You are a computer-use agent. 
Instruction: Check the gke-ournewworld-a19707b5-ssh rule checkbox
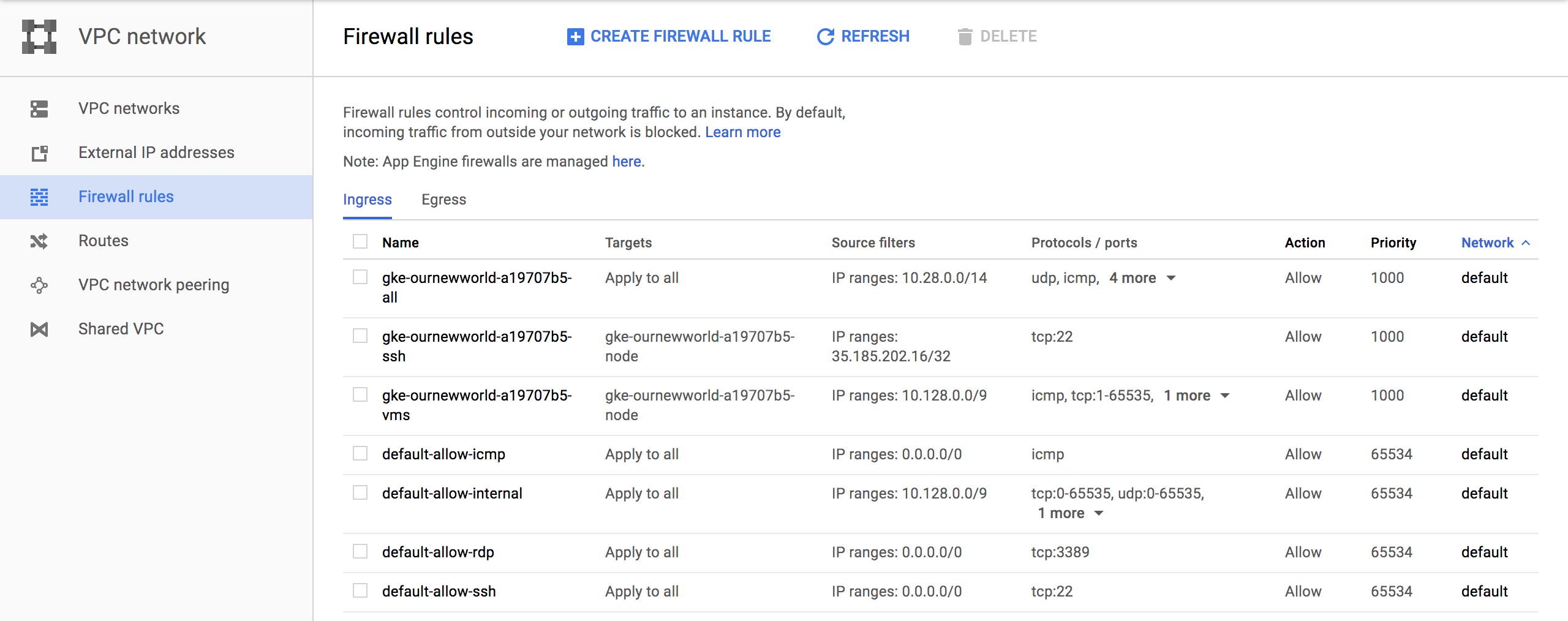[360, 336]
